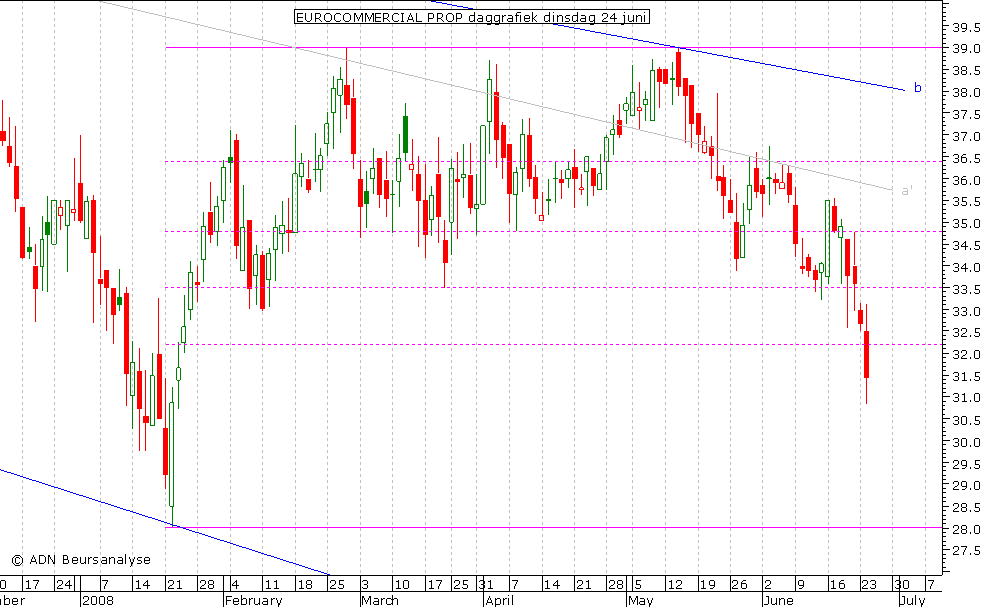The image size is (983, 607).
Task: Click the May month label
Action: tap(641, 600)
